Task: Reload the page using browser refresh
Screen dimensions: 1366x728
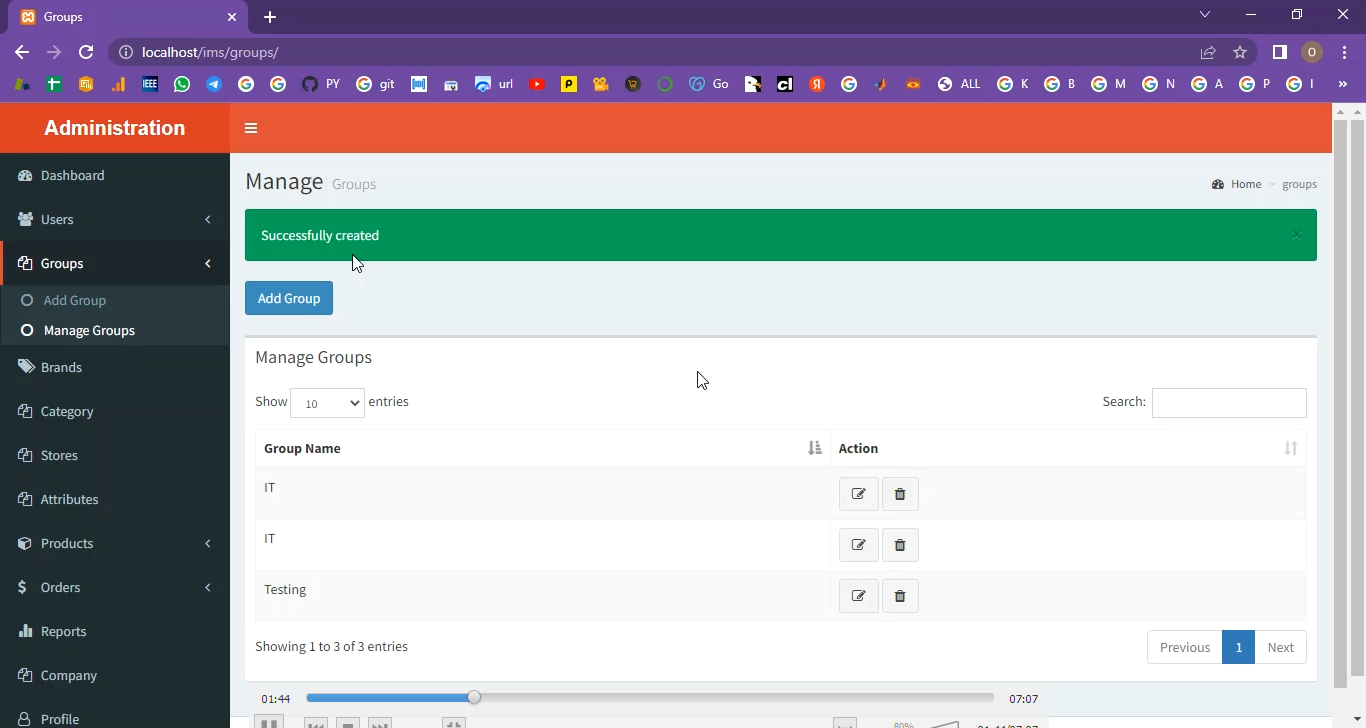Action: pos(86,52)
